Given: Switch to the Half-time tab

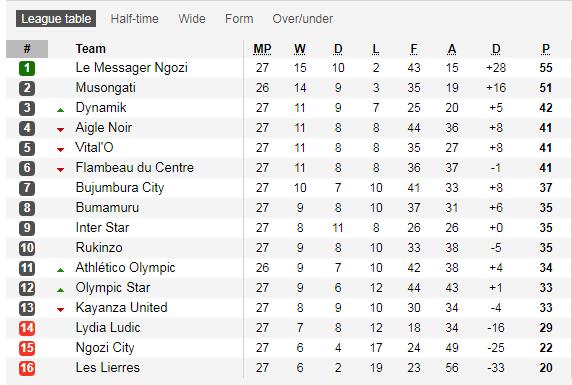Looking at the screenshot, I should [x=135, y=19].
